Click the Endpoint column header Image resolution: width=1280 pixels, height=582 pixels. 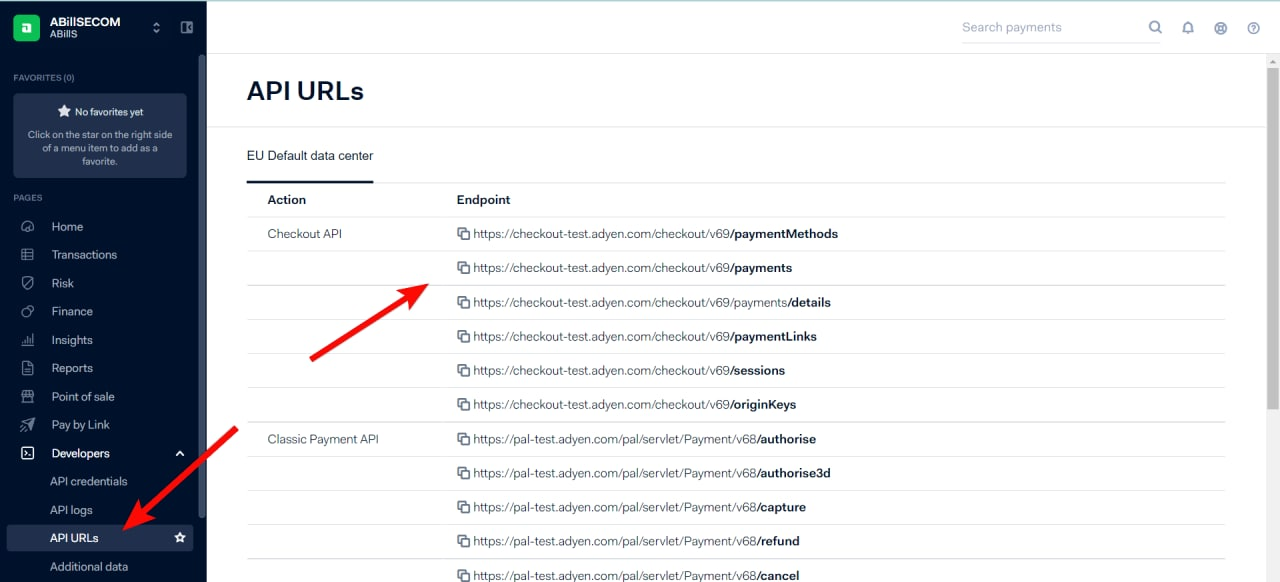[x=484, y=200]
